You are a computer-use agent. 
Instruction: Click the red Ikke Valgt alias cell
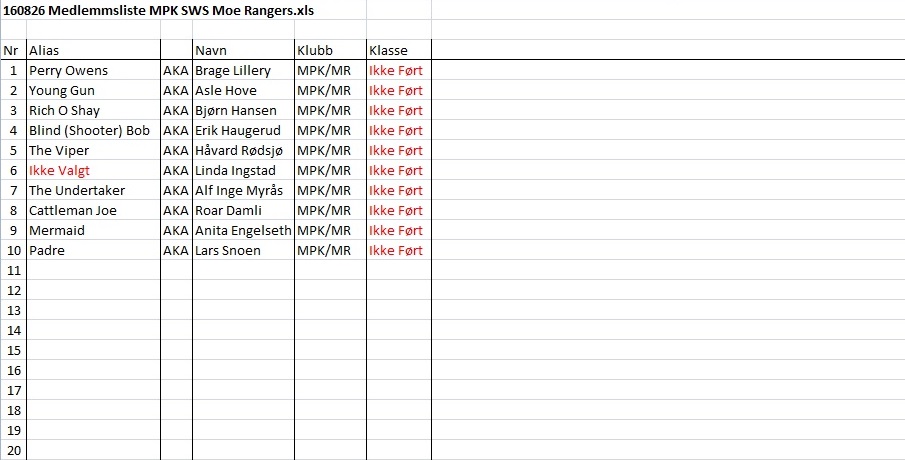pyautogui.click(x=94, y=170)
